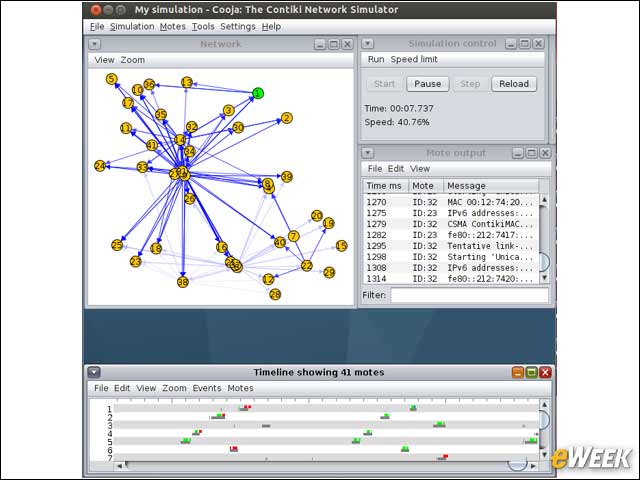Open the Speed limit menu
The width and height of the screenshot is (640, 480).
pos(414,59)
